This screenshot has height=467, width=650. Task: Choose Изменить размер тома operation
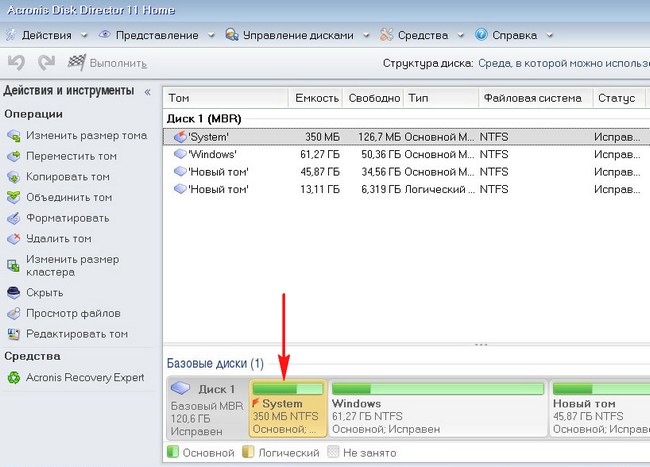pyautogui.click(x=87, y=136)
